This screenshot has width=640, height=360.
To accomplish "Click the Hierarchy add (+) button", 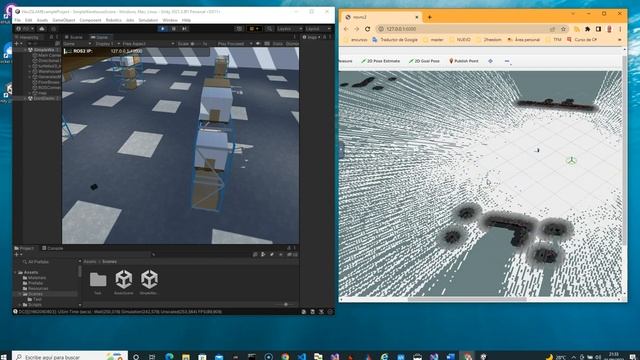I will click(x=17, y=44).
